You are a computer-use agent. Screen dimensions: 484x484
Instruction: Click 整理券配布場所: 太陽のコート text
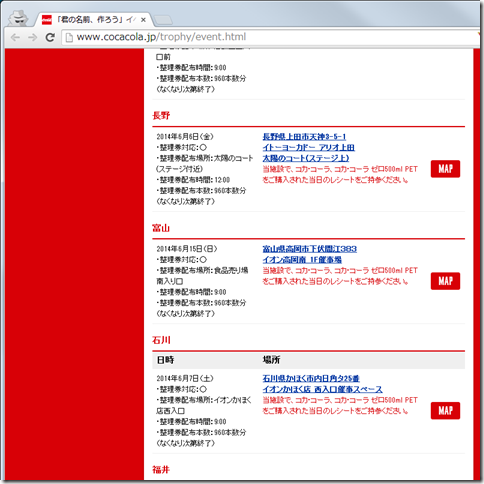coord(205,158)
